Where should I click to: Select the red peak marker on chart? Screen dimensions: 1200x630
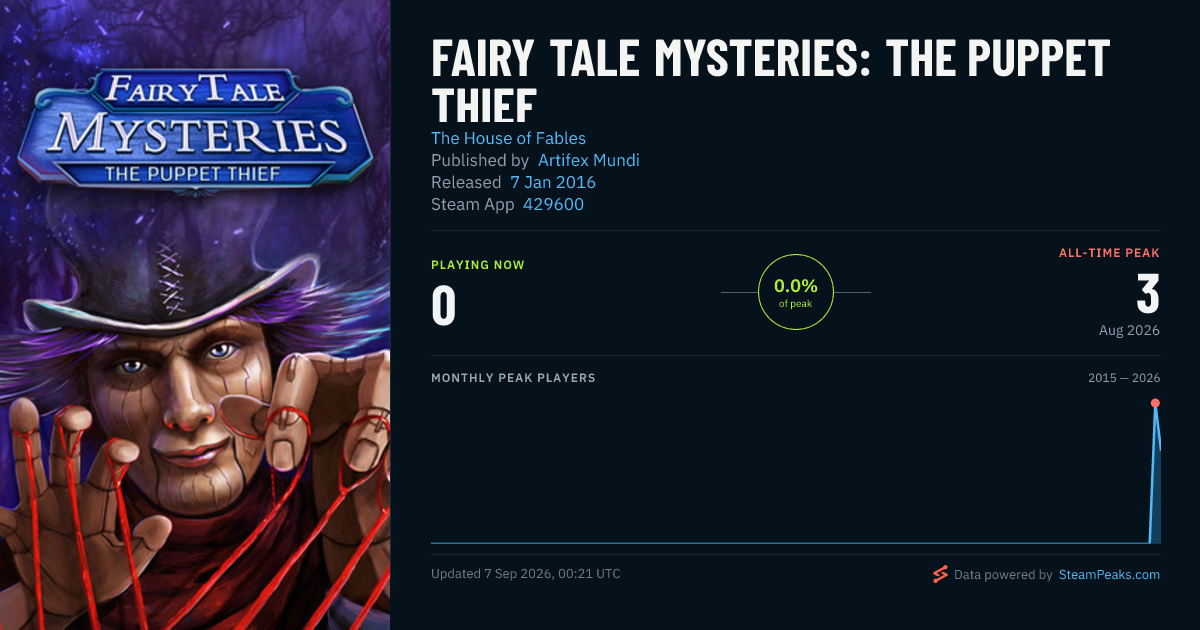(x=1155, y=403)
